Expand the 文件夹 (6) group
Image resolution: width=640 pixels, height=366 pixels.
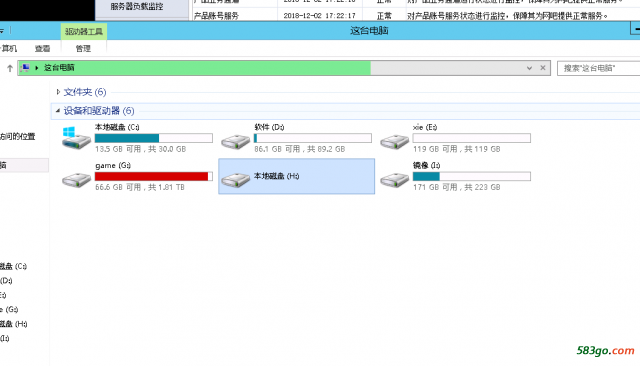tap(58, 92)
